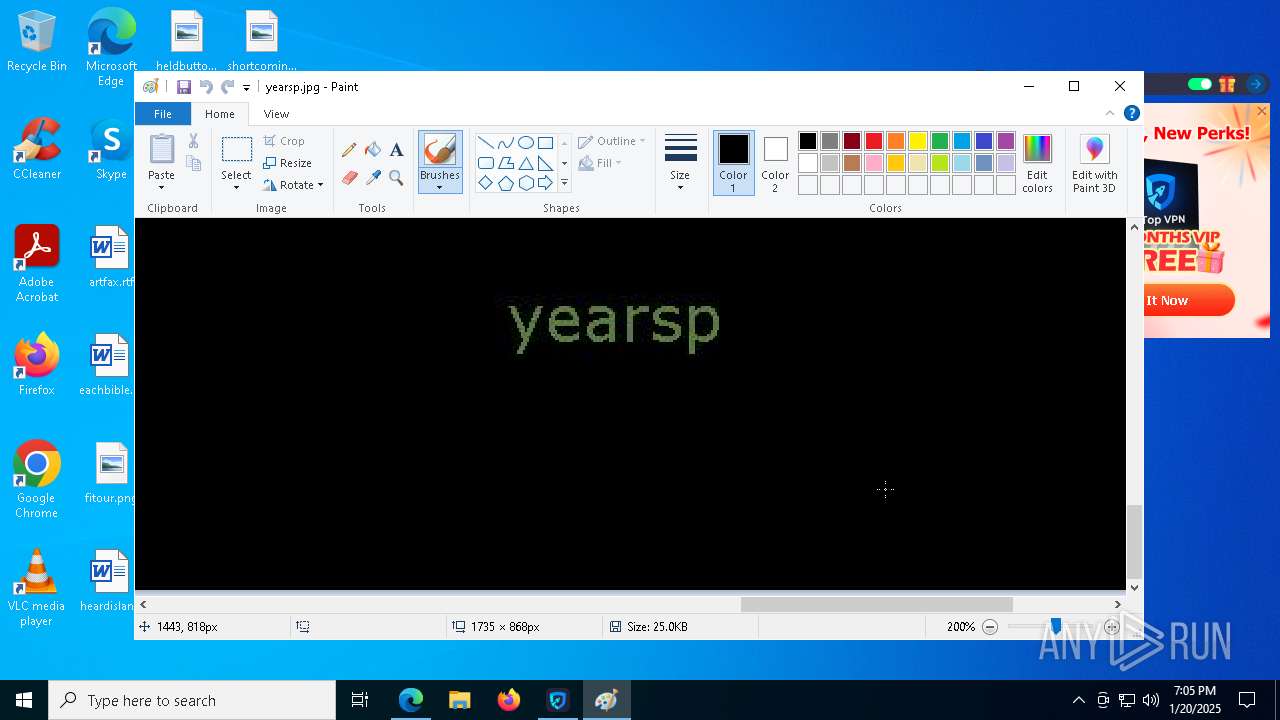Viewport: 1280px width, 720px height.
Task: Choose the Right triangle shape
Action: (545, 163)
